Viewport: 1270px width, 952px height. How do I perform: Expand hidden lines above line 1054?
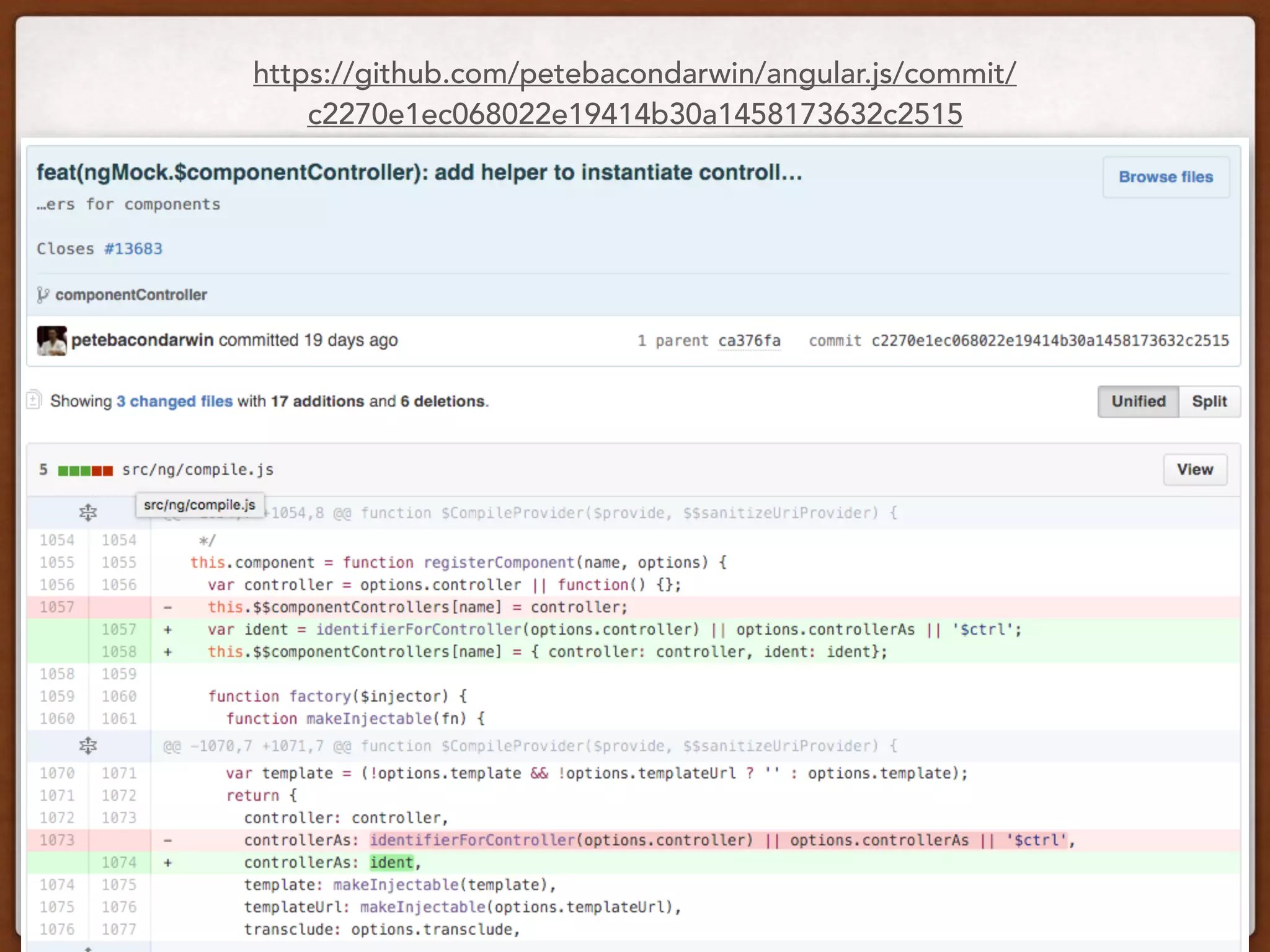click(88, 513)
